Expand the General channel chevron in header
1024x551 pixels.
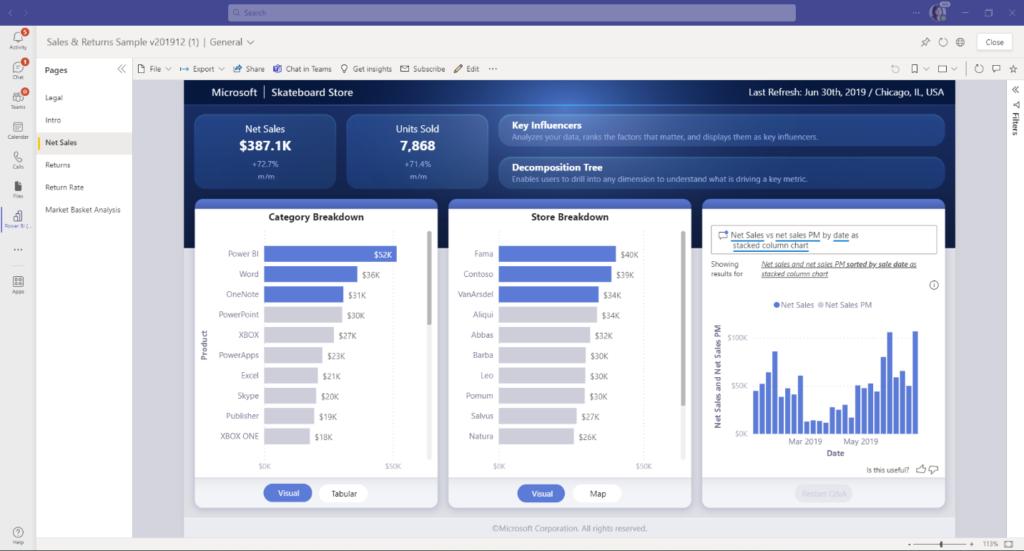[251, 42]
